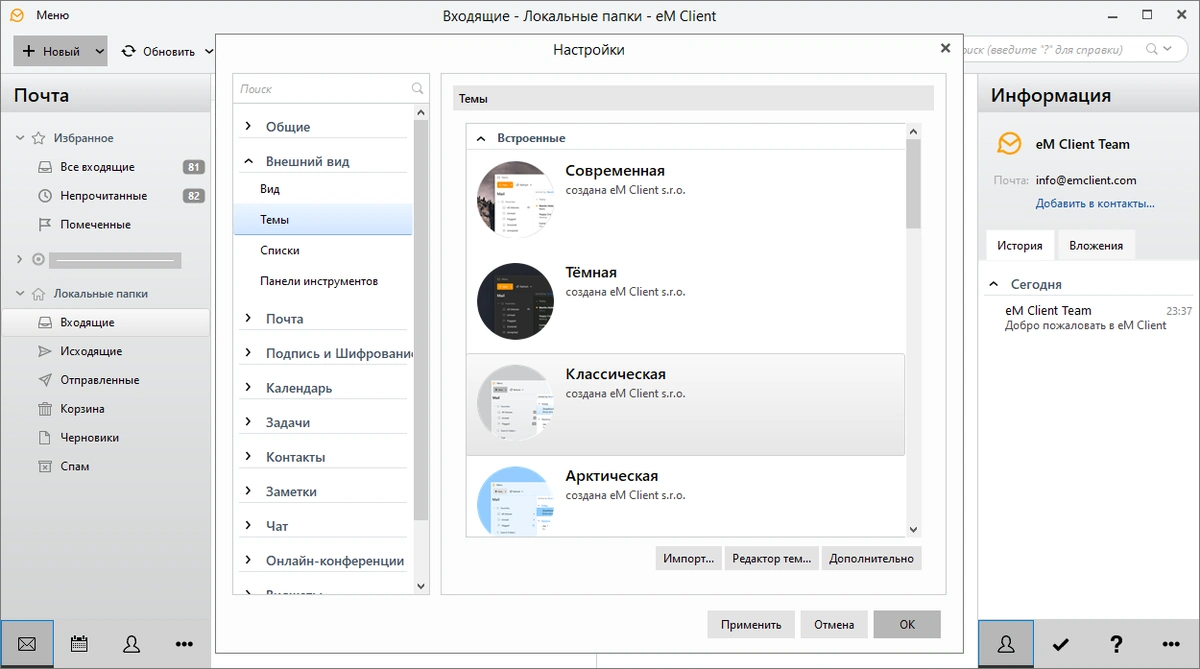Switch to the Вложения tab
Image resolution: width=1200 pixels, height=669 pixels.
click(1096, 245)
